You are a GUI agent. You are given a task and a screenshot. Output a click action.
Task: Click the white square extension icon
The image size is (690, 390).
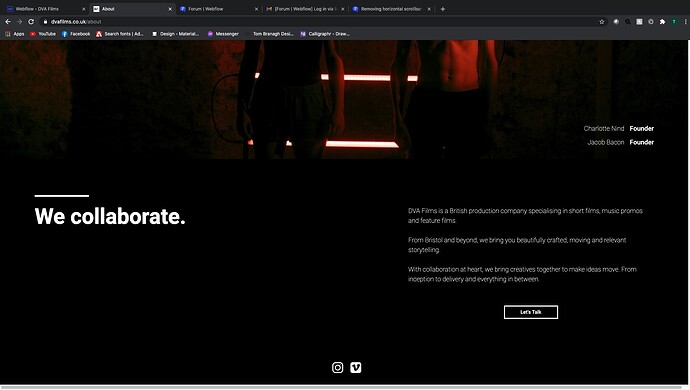[x=639, y=22]
